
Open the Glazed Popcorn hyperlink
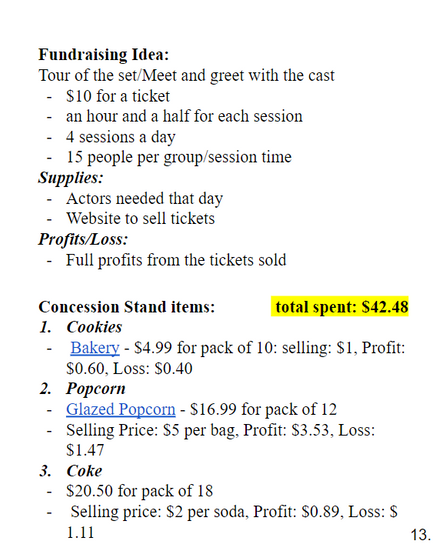click(x=121, y=409)
